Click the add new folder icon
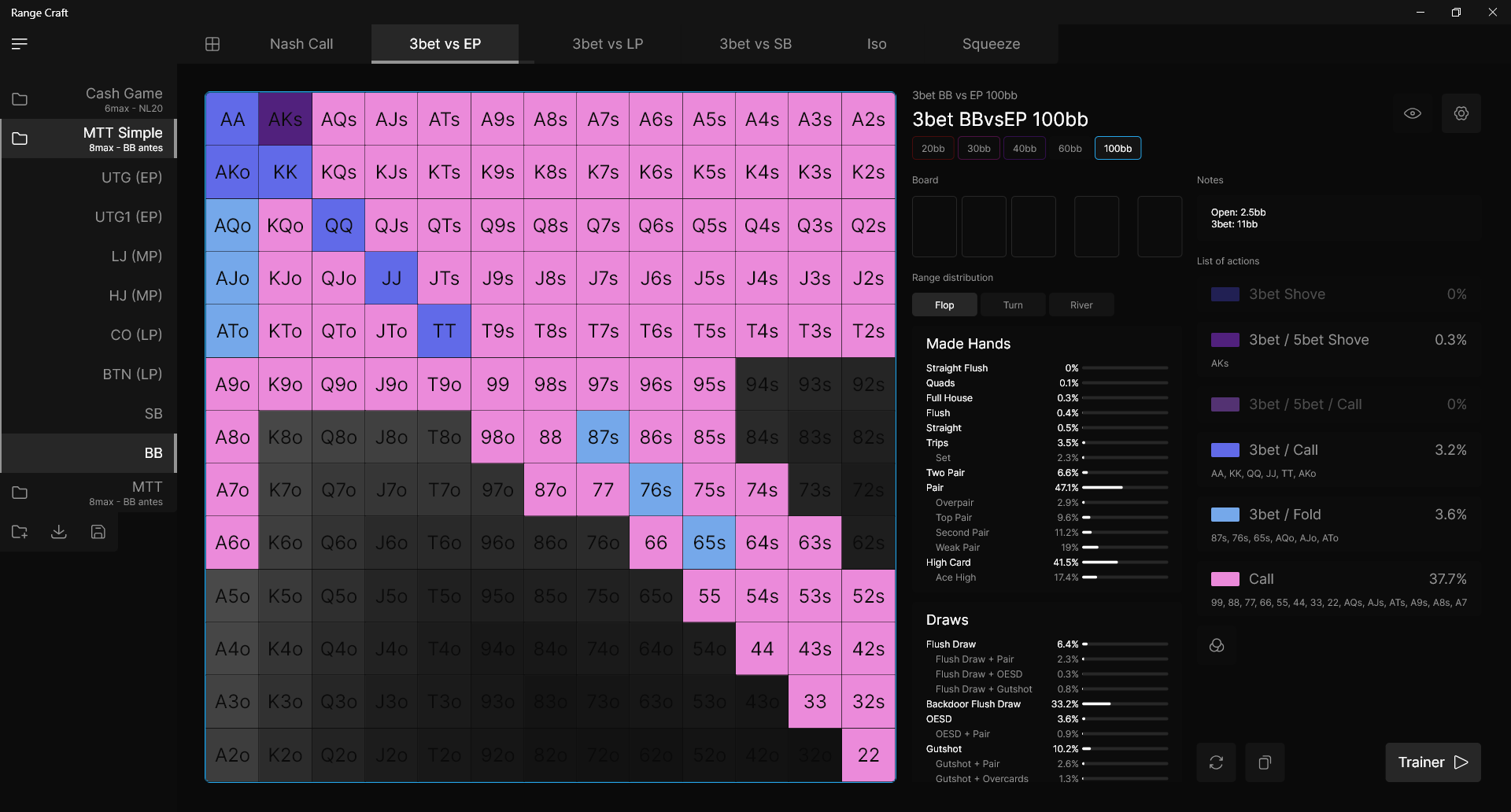The height and width of the screenshot is (812, 1511). (20, 532)
